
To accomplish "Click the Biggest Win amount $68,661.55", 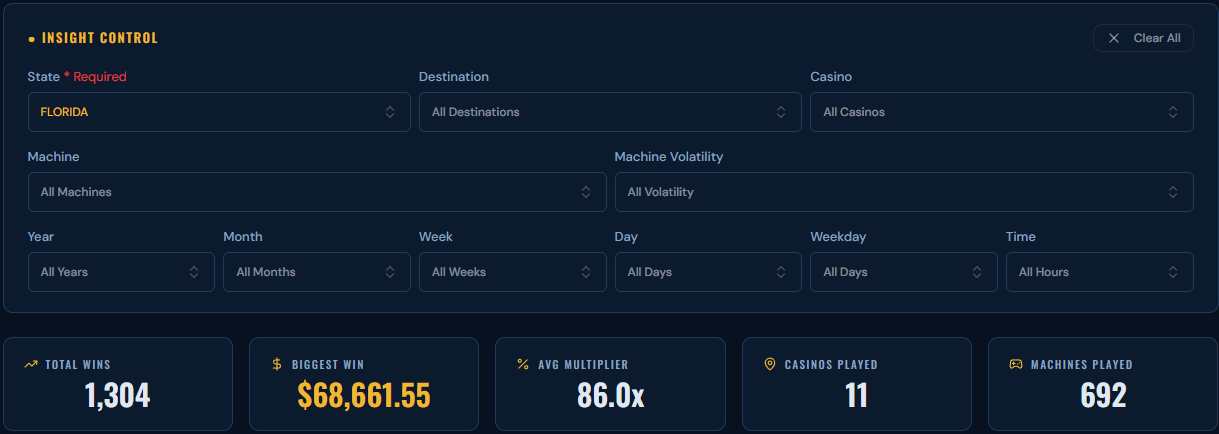I will (x=364, y=396).
